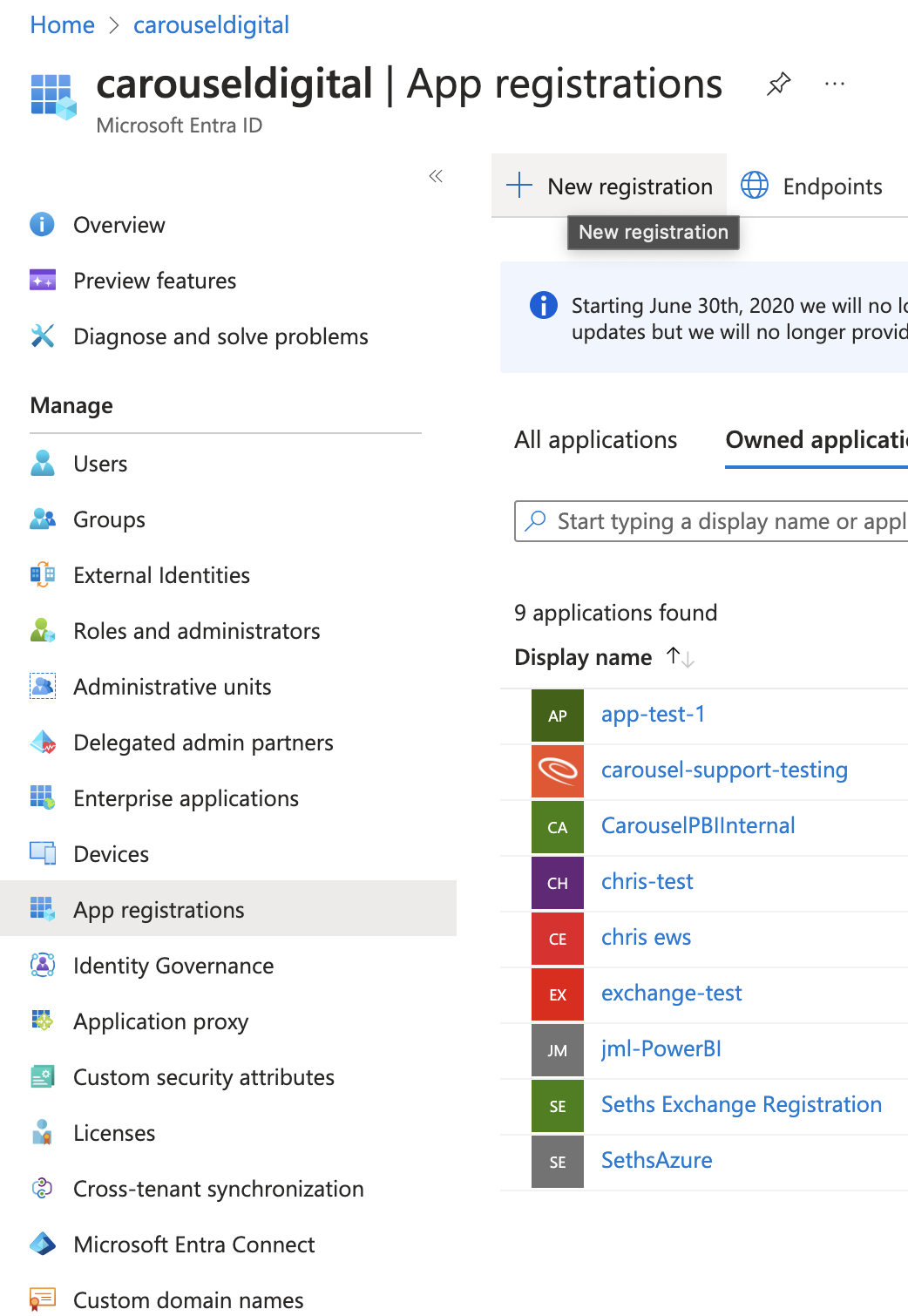The height and width of the screenshot is (1316, 908).
Task: Sort applications by Display name
Action: tap(604, 657)
